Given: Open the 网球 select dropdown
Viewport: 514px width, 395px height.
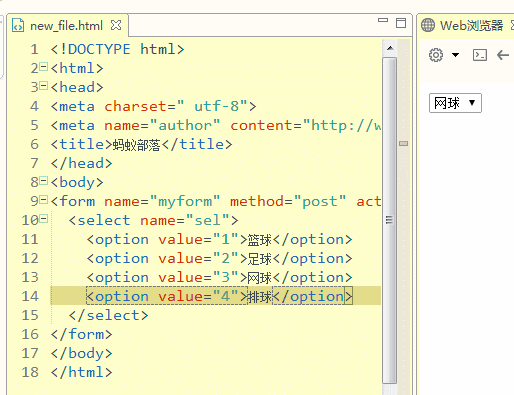Looking at the screenshot, I should pyautogui.click(x=455, y=103).
